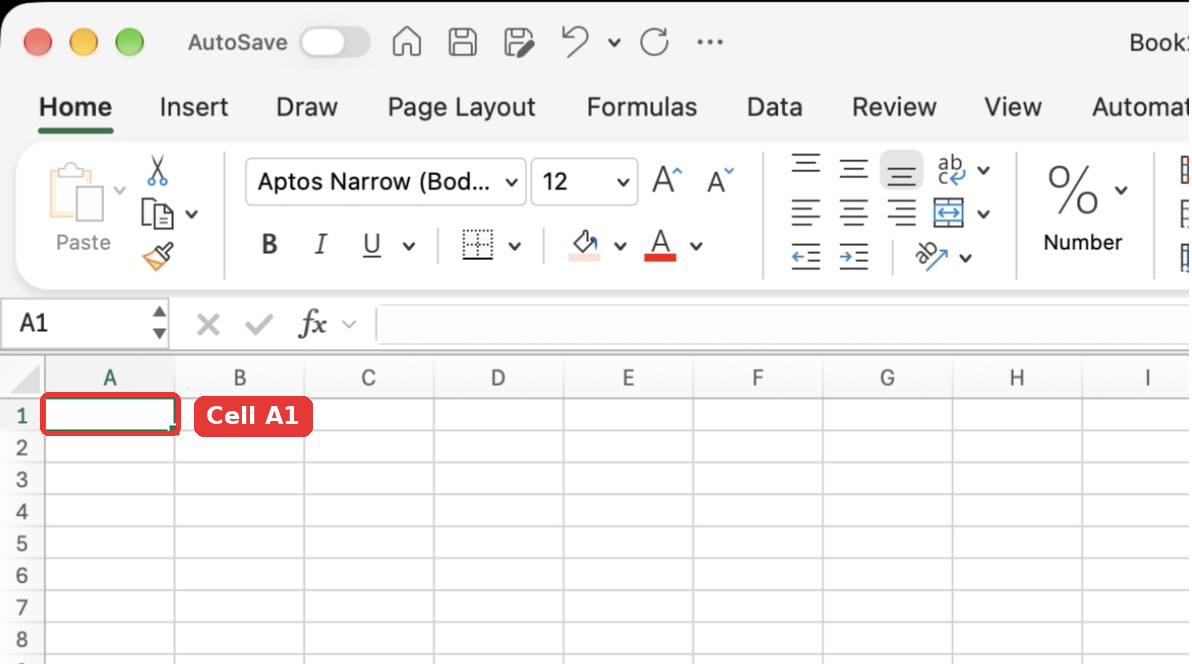The width and height of the screenshot is (1192, 664).
Task: Open the Aptos Narrow font name box
Action: (385, 182)
